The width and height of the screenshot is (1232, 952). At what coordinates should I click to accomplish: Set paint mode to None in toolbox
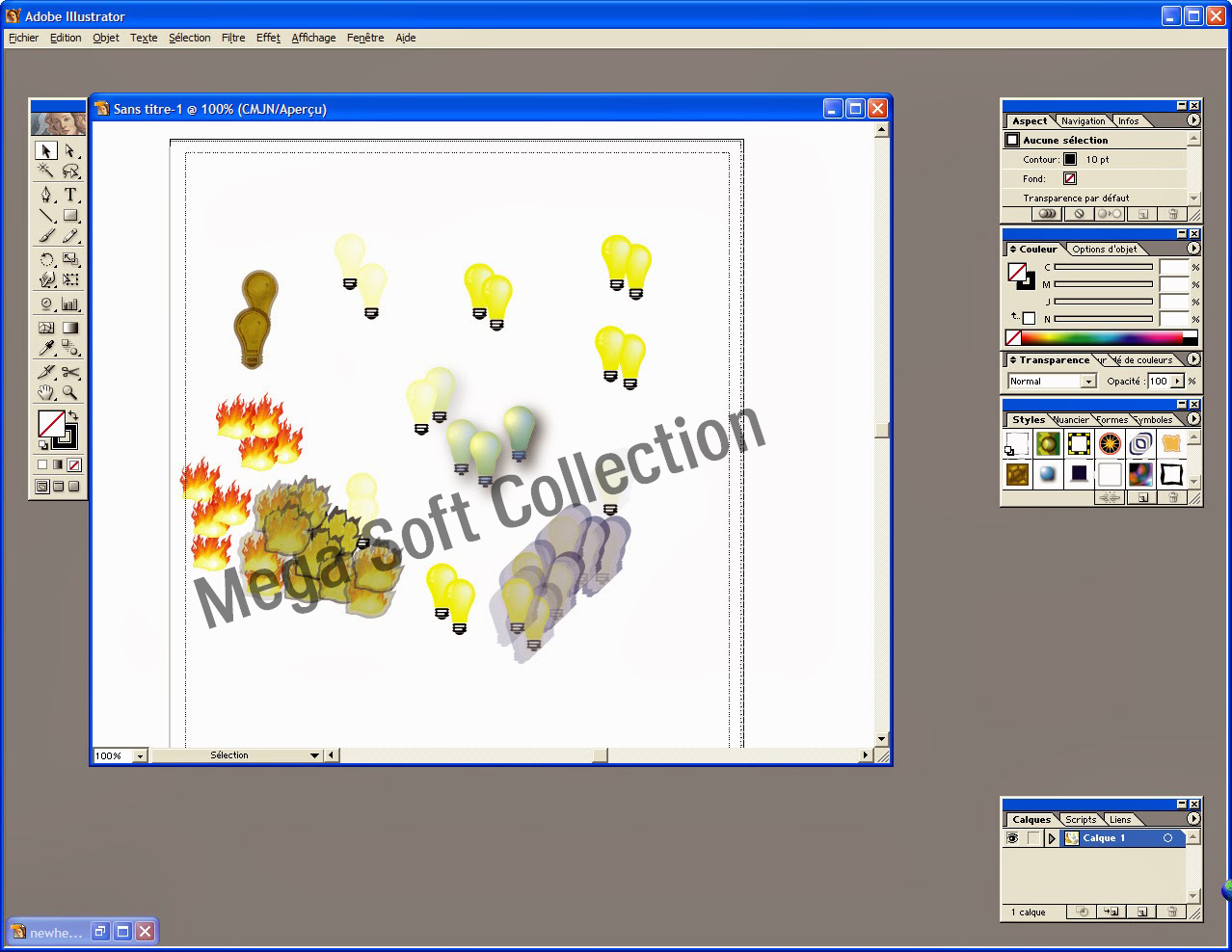point(74,464)
